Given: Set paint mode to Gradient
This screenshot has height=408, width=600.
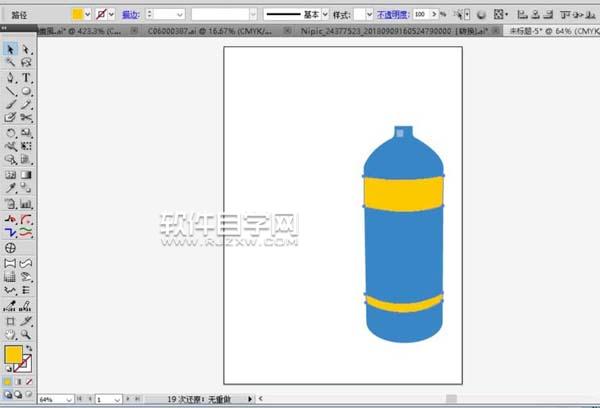Looking at the screenshot, I should (18, 382).
